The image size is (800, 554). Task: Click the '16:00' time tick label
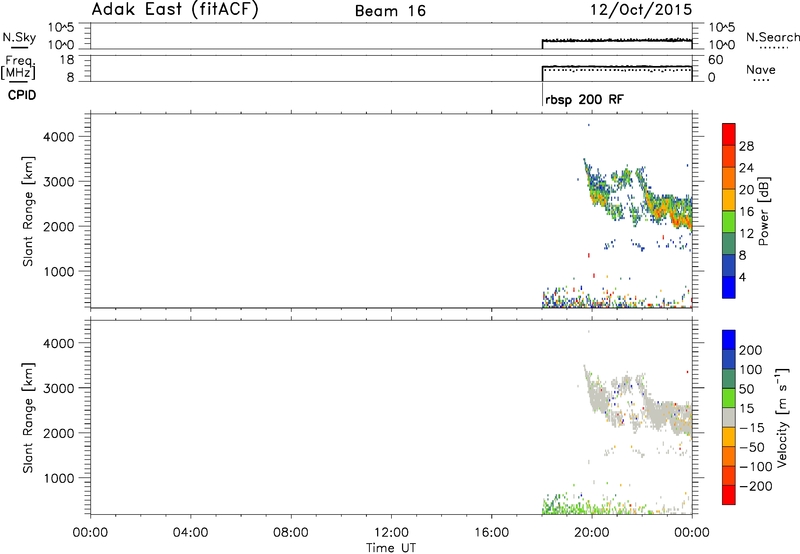(x=491, y=533)
